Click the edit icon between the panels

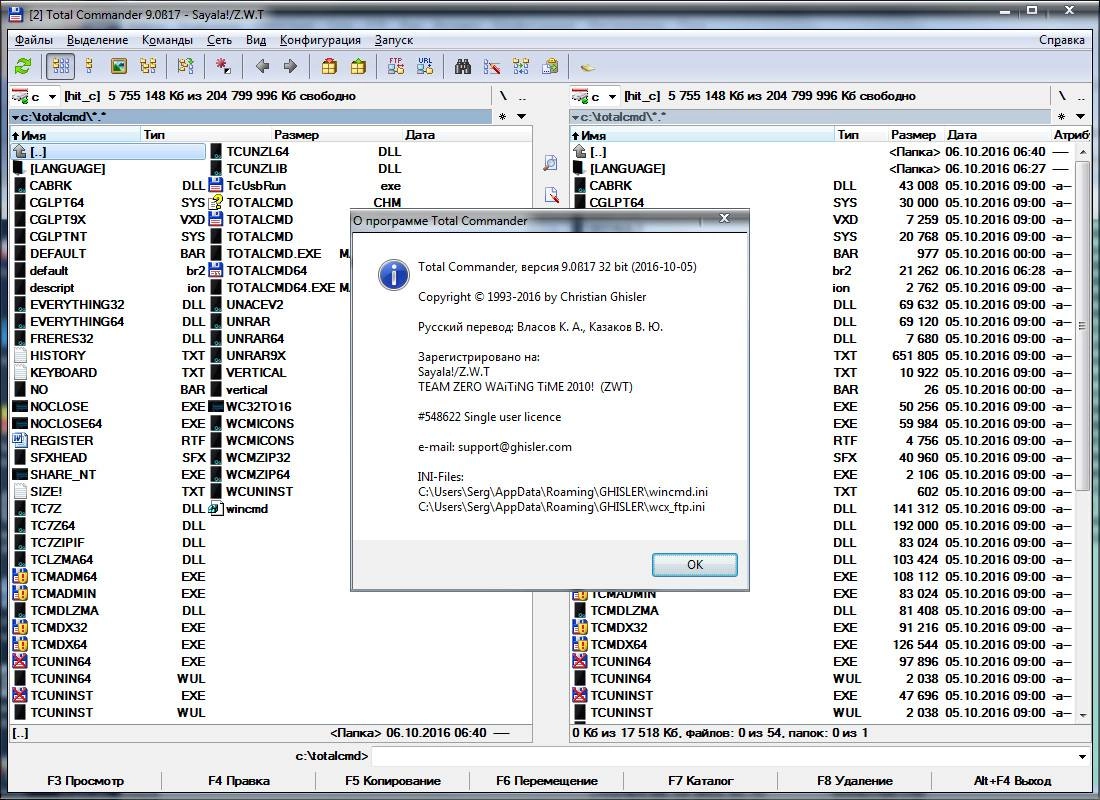point(551,194)
